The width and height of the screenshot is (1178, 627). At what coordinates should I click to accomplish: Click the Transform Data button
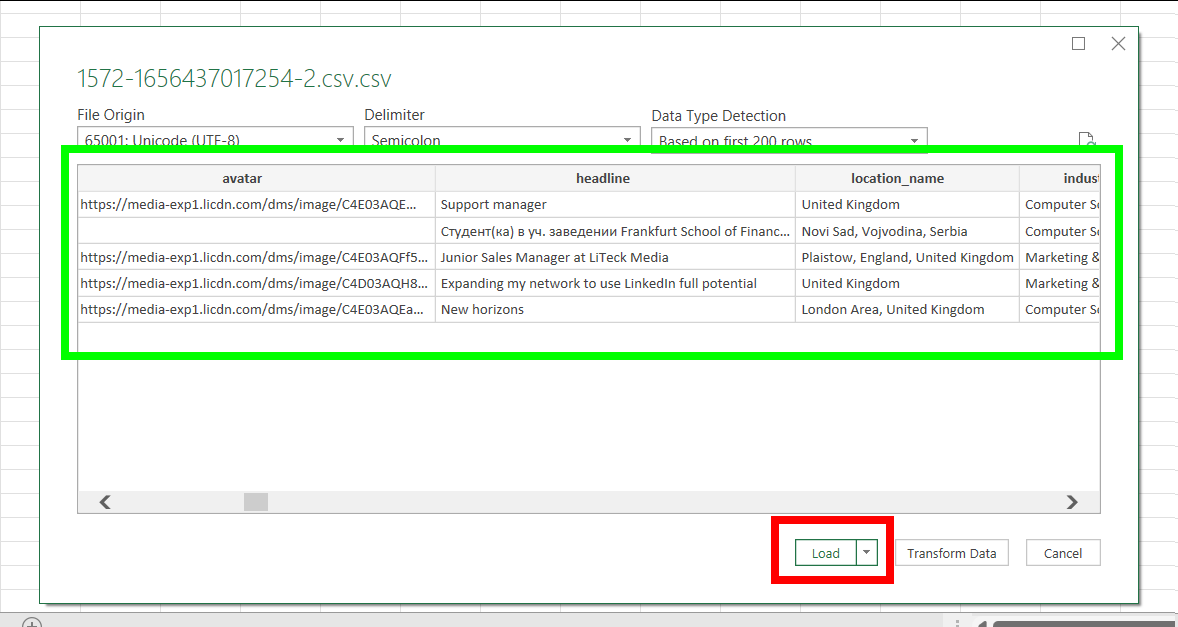click(x=951, y=553)
